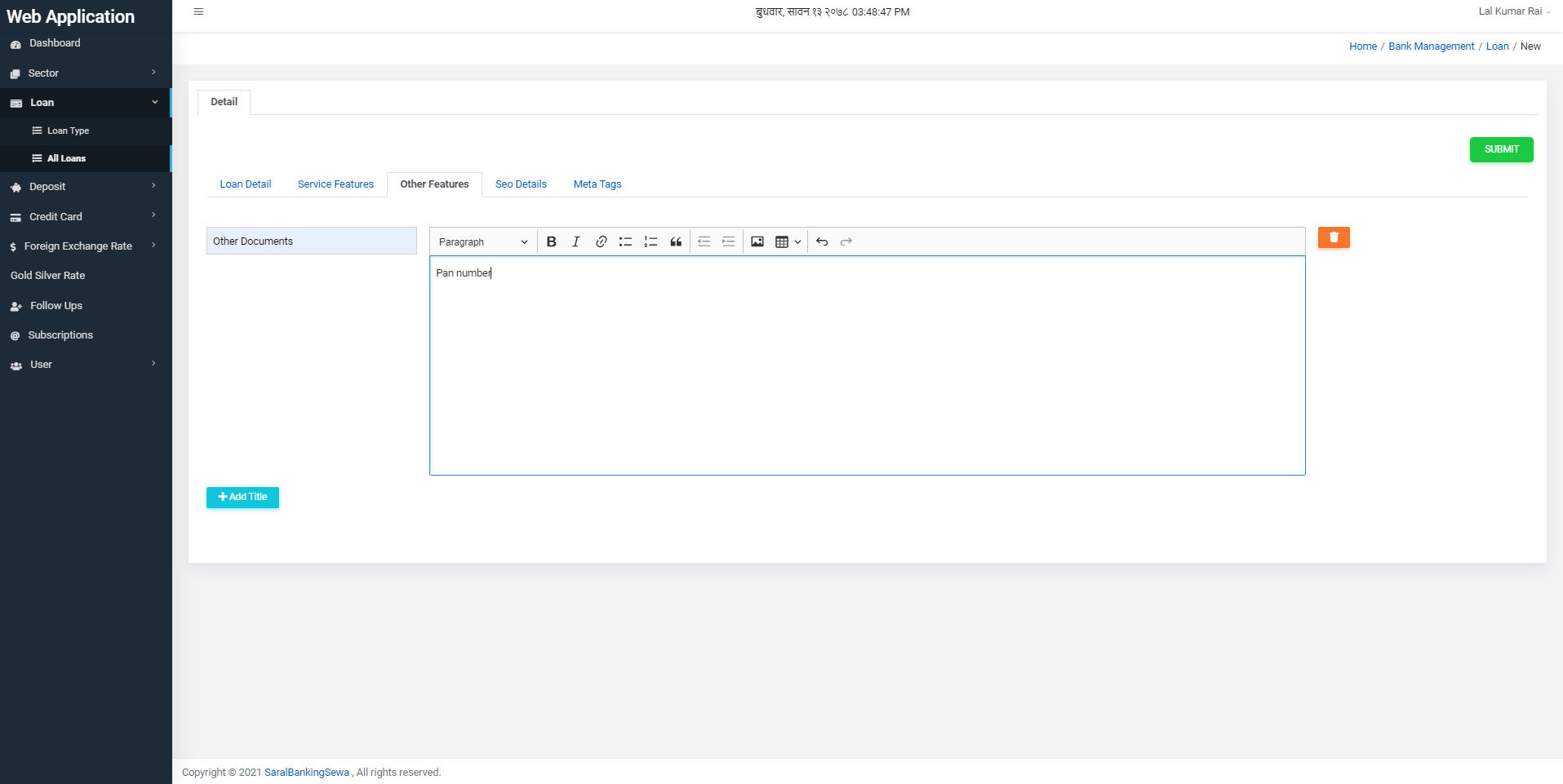
Task: Click the Deposit sidebar icon
Action: click(16, 188)
